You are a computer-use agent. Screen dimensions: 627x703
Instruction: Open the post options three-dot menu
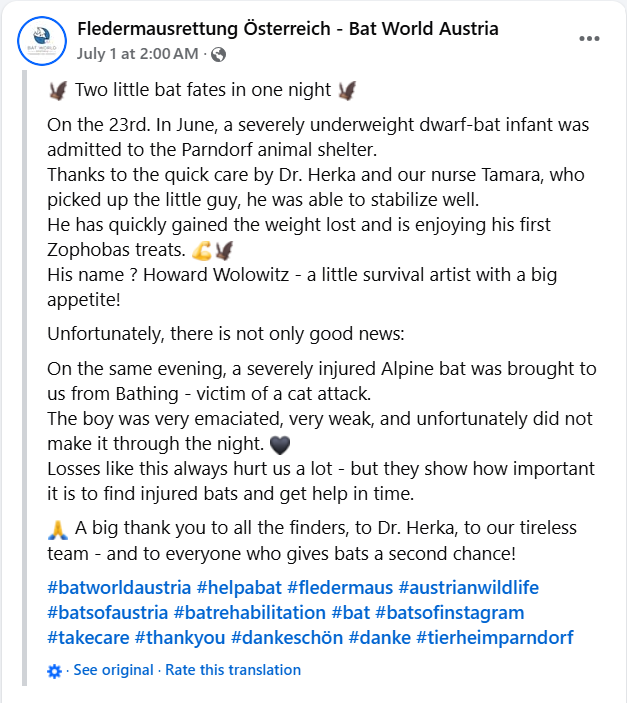[589, 39]
